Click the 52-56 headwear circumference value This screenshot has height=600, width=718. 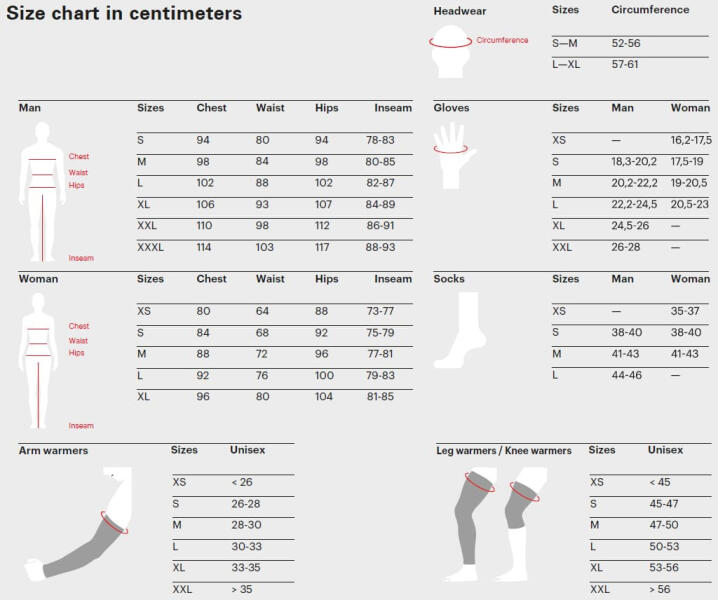coord(626,44)
